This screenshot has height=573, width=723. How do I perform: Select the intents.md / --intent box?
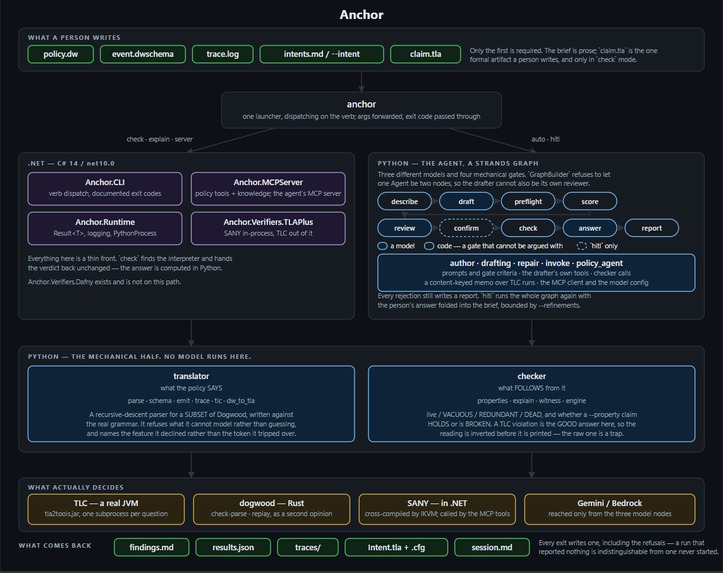tap(321, 54)
